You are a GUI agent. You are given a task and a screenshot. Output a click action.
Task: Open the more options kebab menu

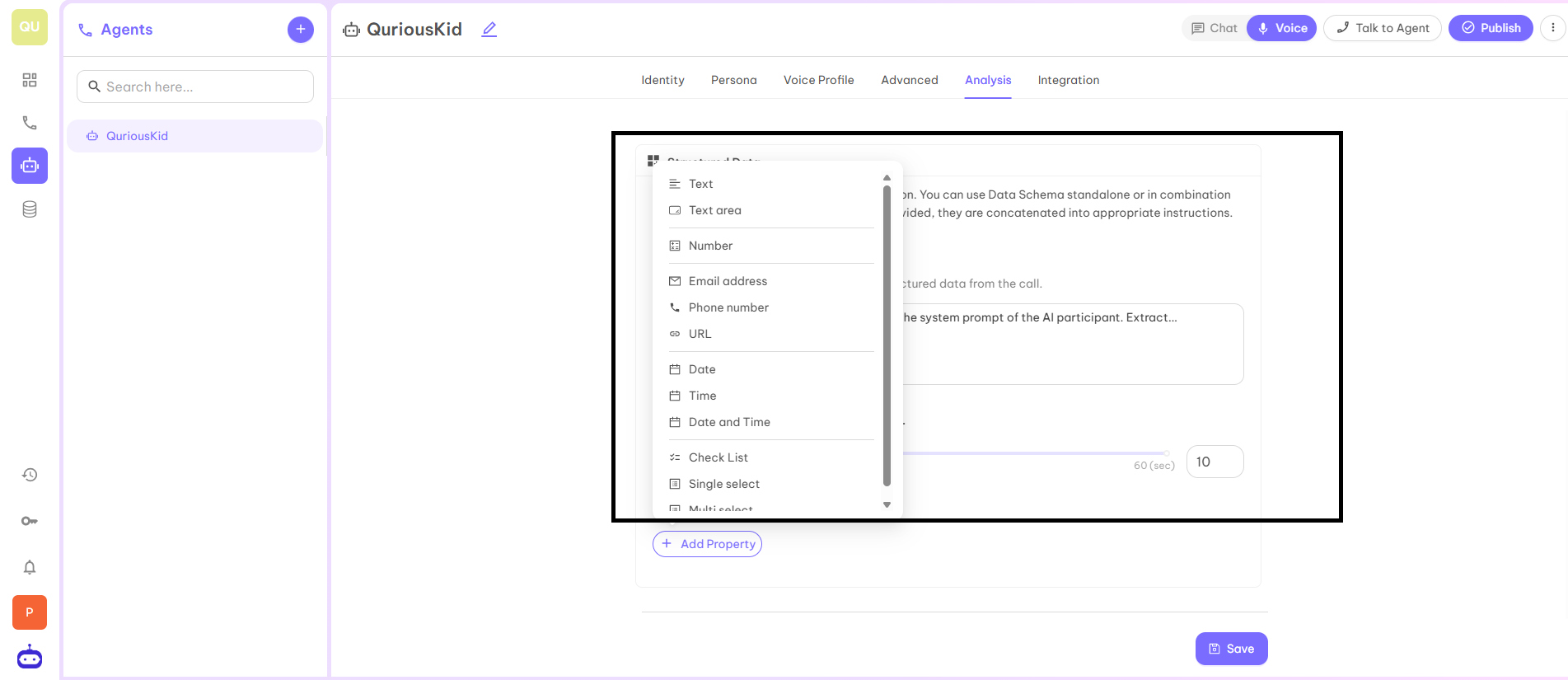pos(1553,28)
